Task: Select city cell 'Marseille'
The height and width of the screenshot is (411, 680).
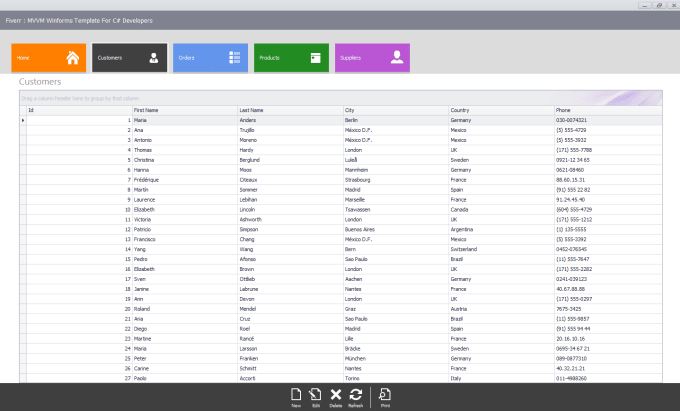Action: click(396, 200)
